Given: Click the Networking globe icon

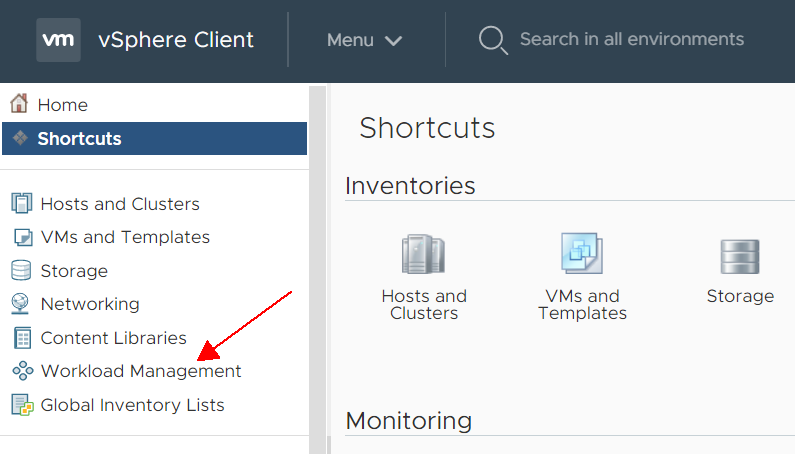Looking at the screenshot, I should pyautogui.click(x=21, y=304).
